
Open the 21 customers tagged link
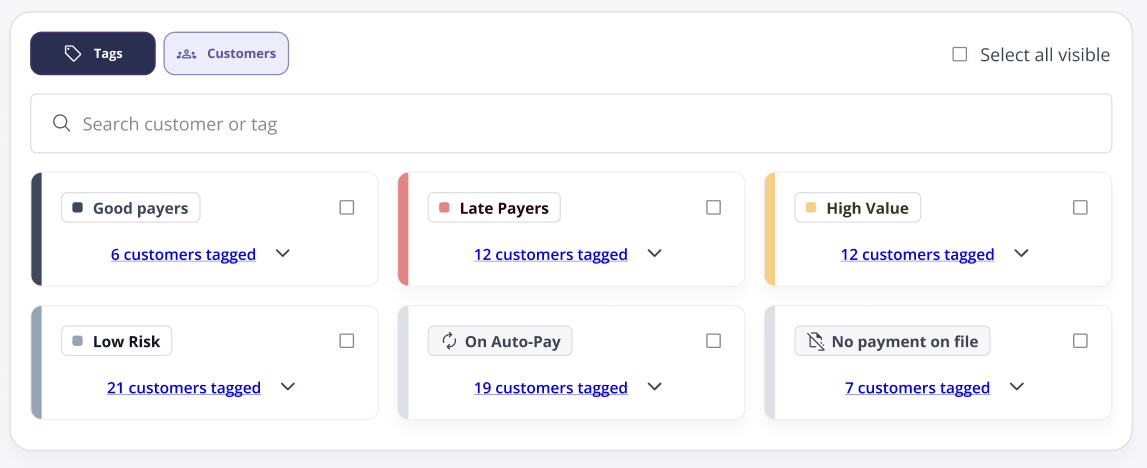point(184,388)
